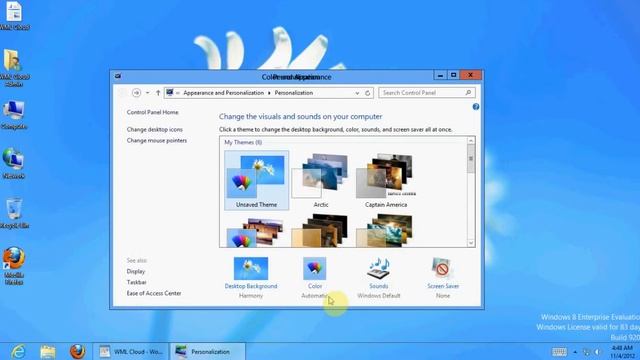Select the Captain America theme
Viewport: 640px width, 360px height.
(386, 180)
